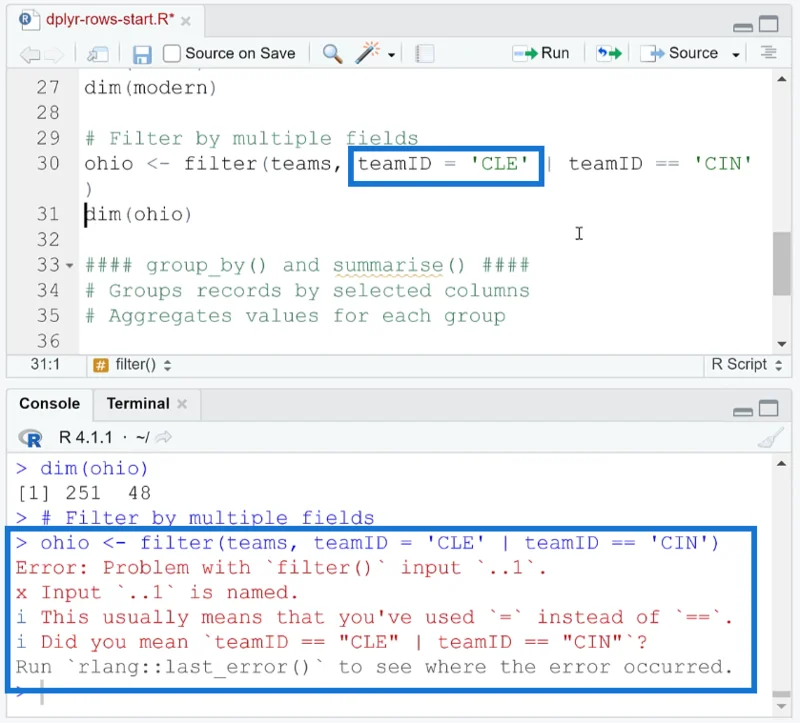Open the R Script file type dropdown
800x723 pixels.
point(747,364)
